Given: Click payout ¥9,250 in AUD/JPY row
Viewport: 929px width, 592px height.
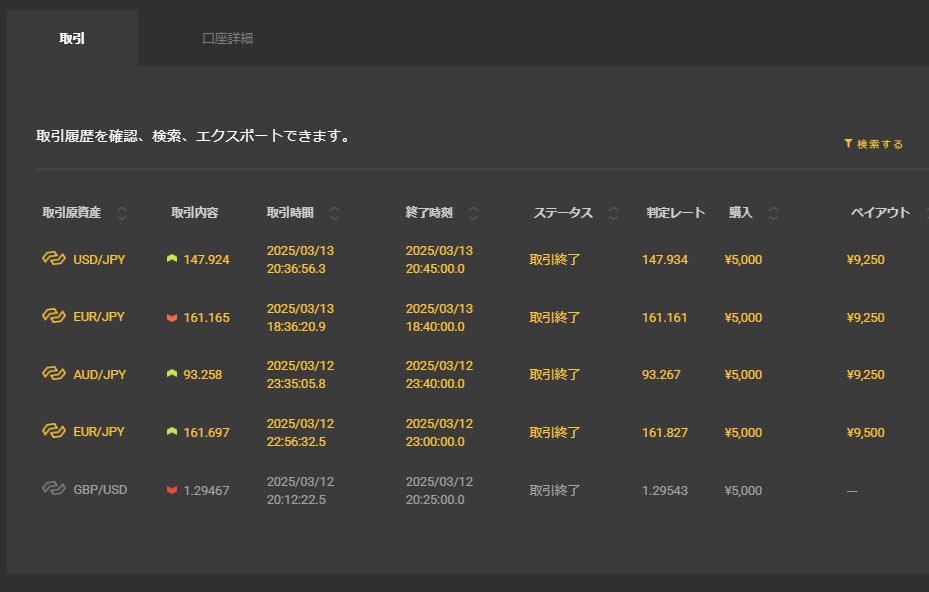Looking at the screenshot, I should point(866,375).
